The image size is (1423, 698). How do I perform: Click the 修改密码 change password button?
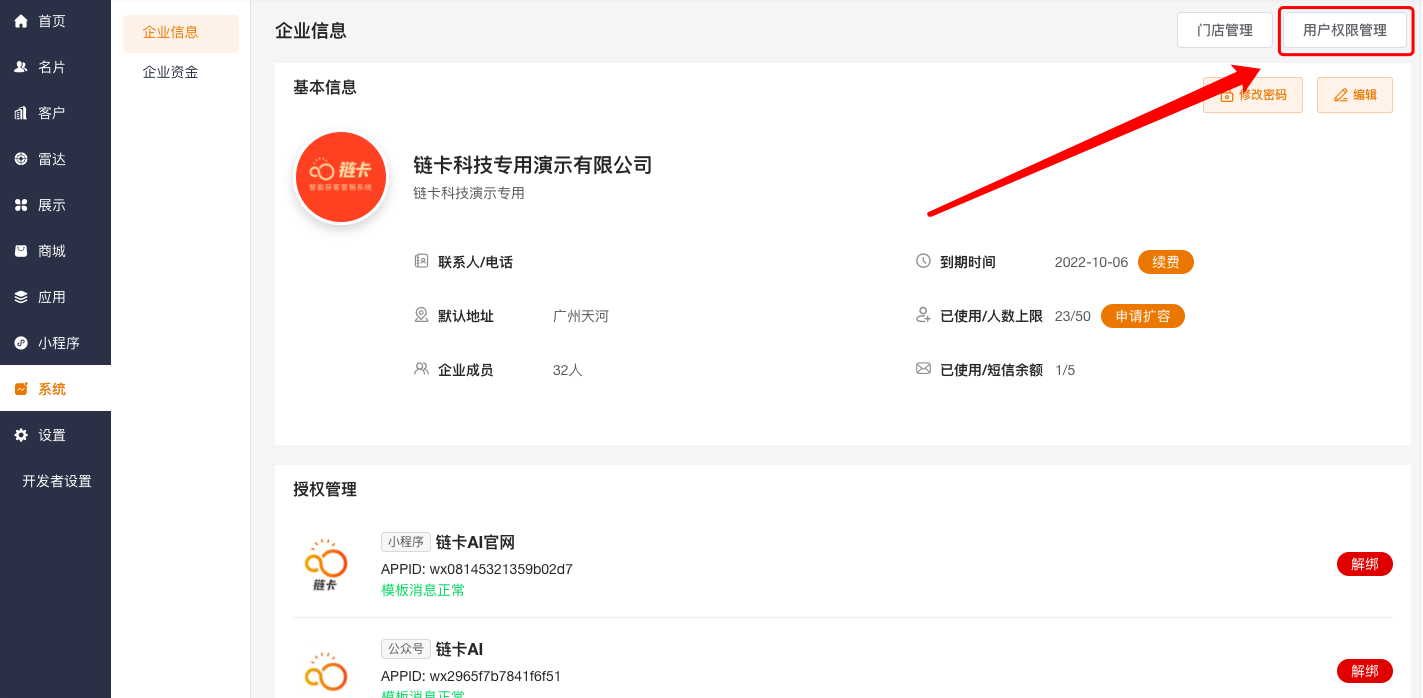(x=1253, y=95)
